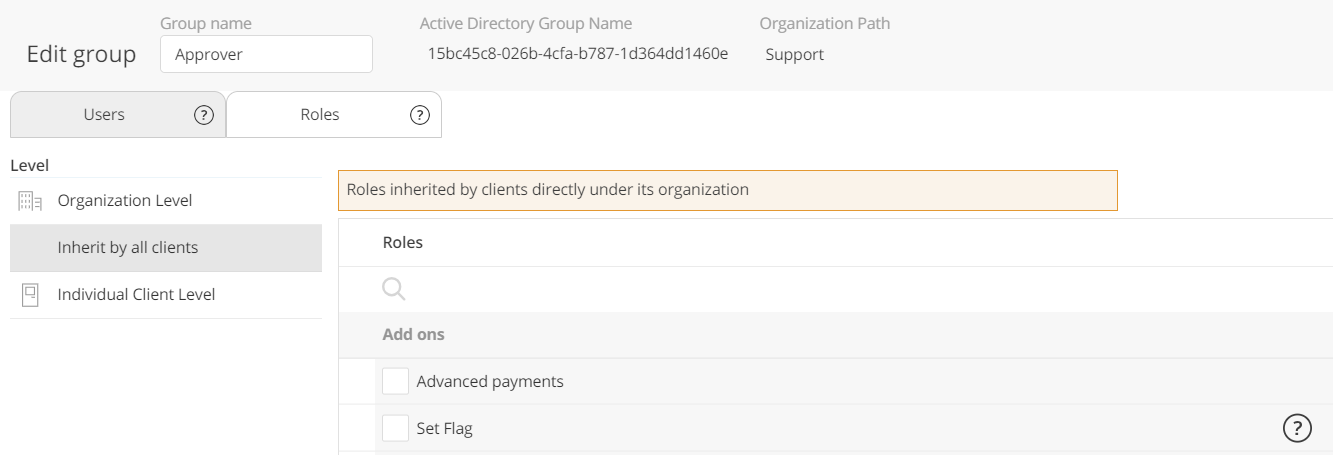Click the Roles column header
This screenshot has width=1333, height=455.
coord(403,243)
